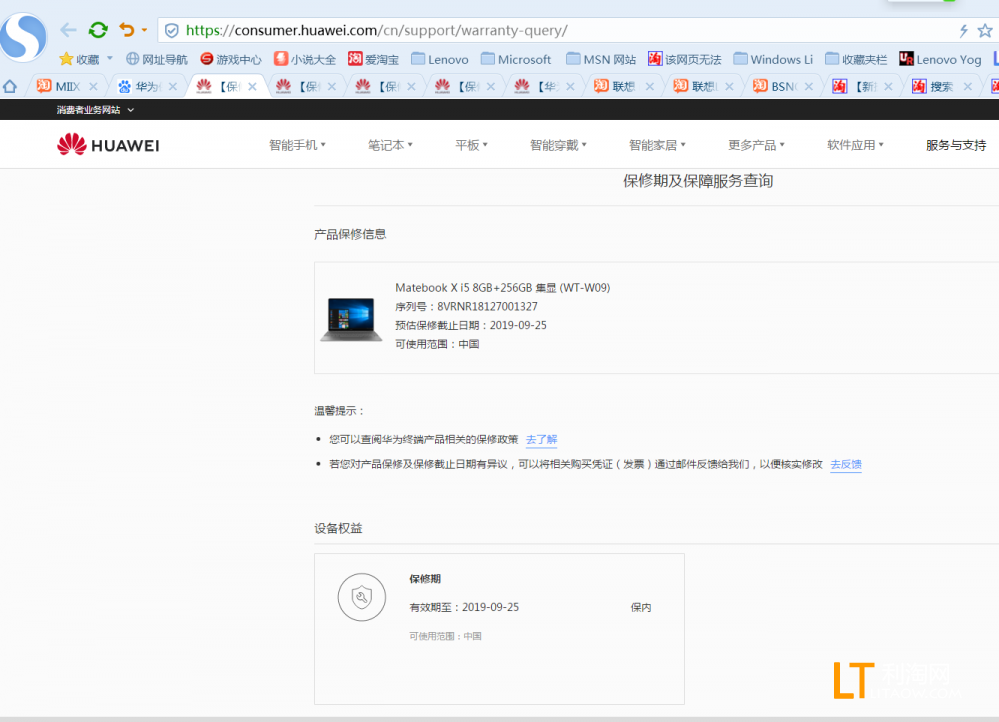Click the lightning speed-mode icon
Viewport: 999px width, 722px height.
963,31
